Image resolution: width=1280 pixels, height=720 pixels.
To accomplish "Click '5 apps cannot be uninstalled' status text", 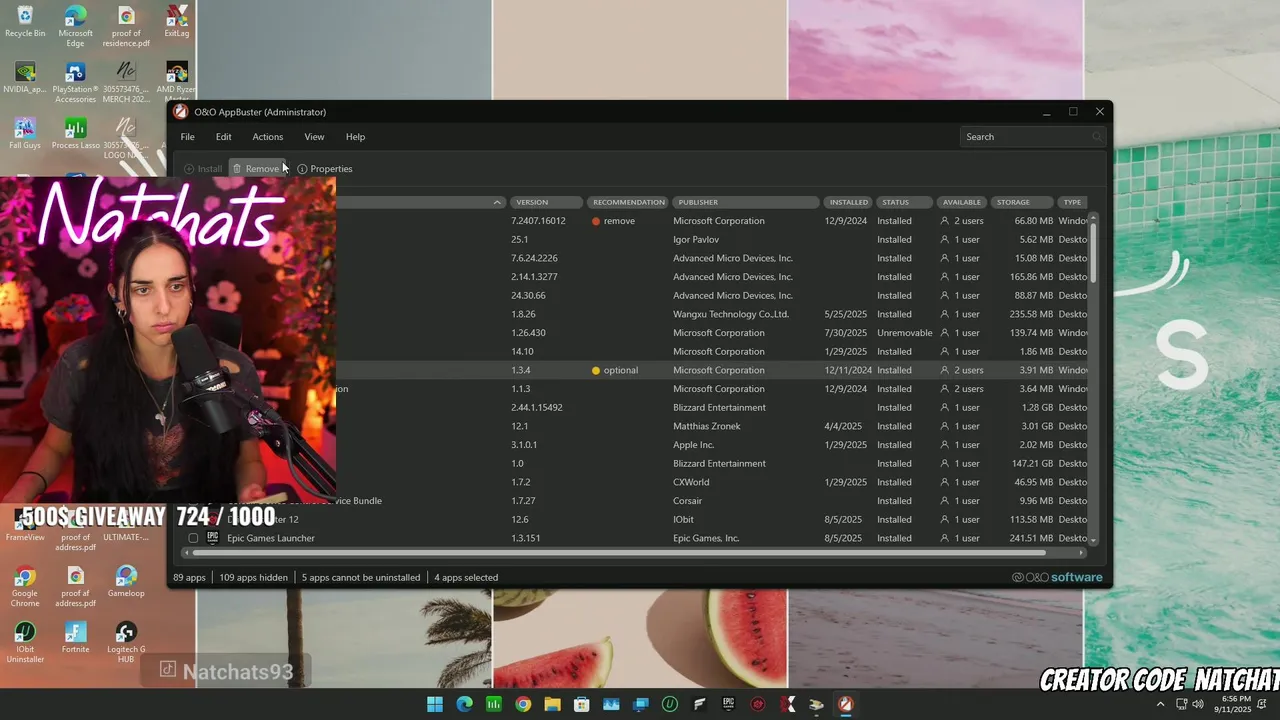I will coord(361,577).
